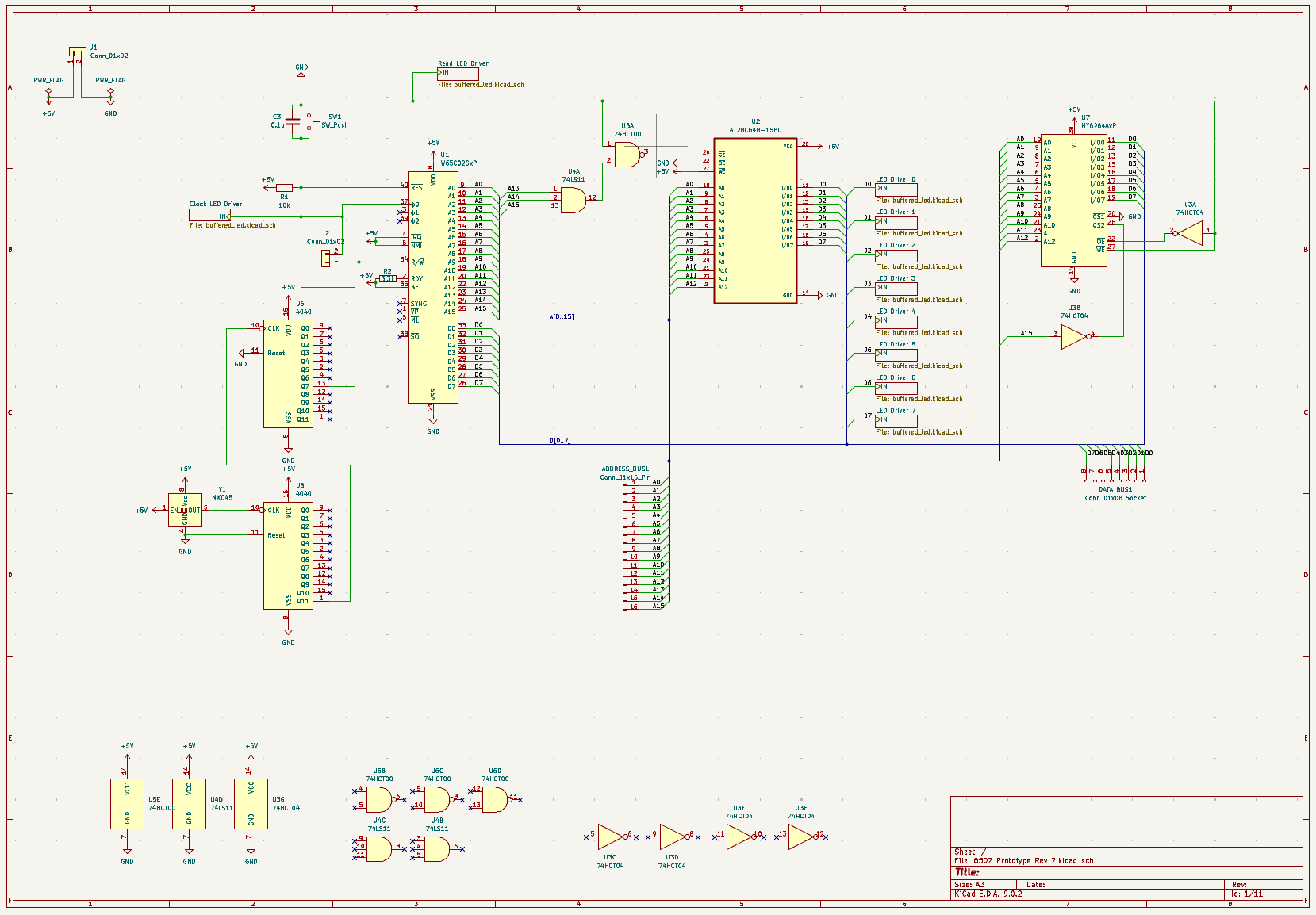Viewport: 1316px width, 915px height.
Task: Open the Clock LED Driver sheet block
Action: [x=209, y=215]
